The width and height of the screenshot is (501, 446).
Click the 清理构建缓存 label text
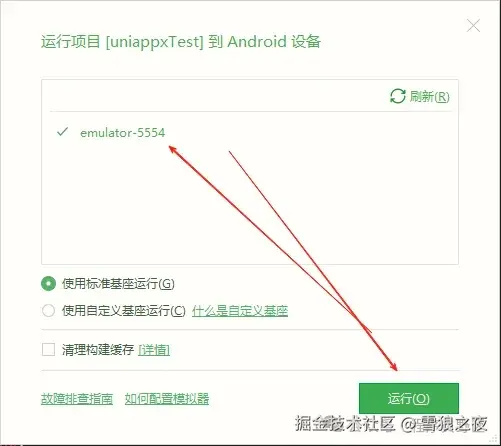coord(98,350)
